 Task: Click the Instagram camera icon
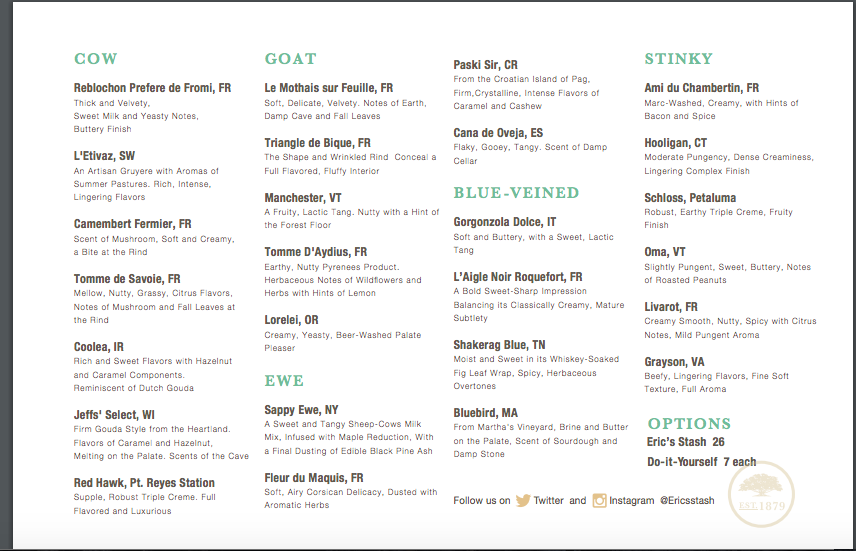coord(599,501)
